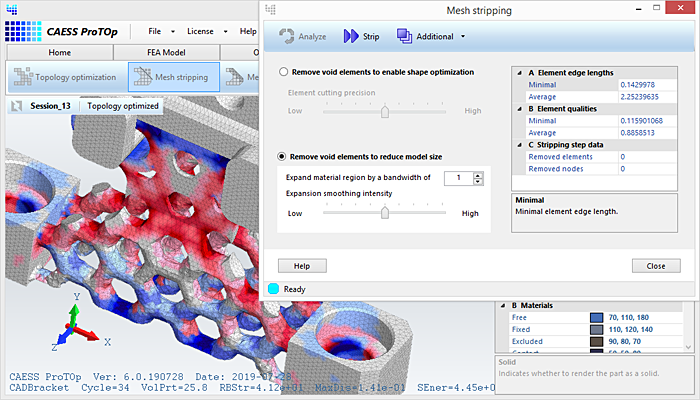Select 'Remove void elements to enable shape optimization'

[284, 72]
